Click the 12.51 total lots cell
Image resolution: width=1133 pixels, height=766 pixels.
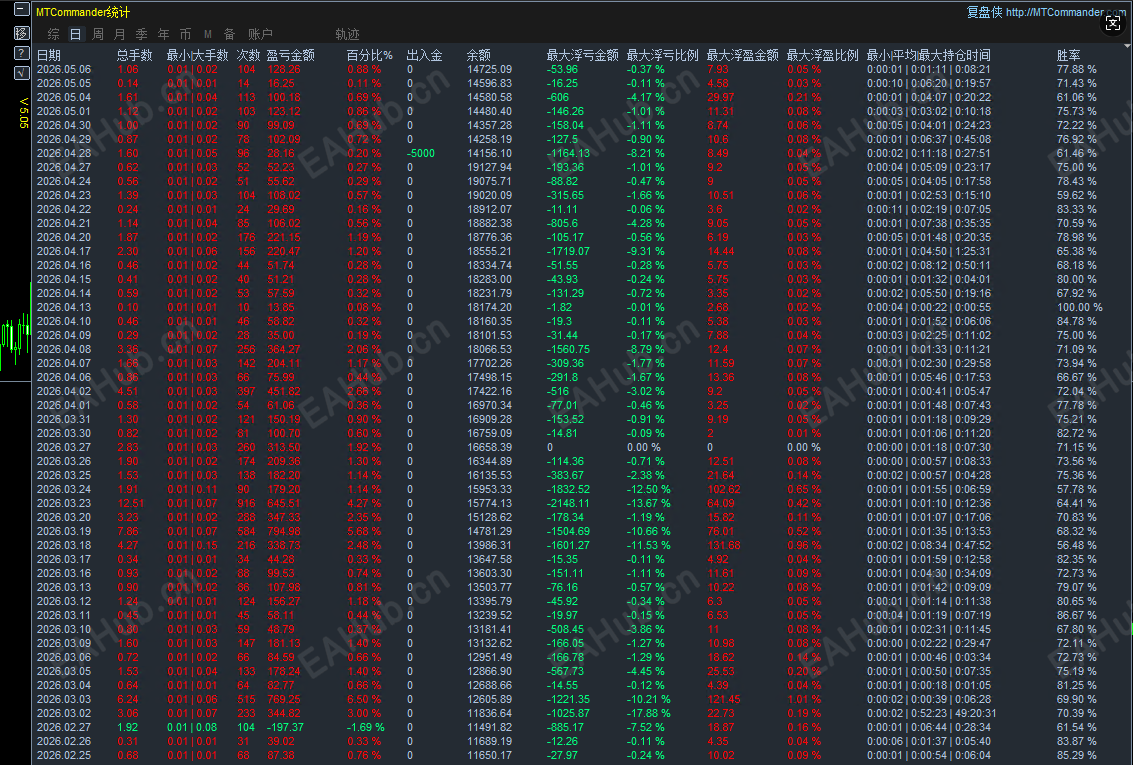pos(131,503)
